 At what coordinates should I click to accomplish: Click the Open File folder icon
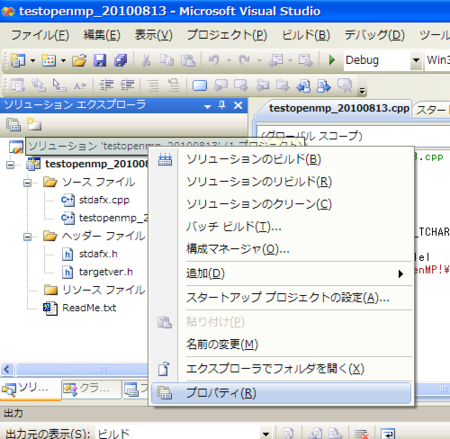click(x=79, y=60)
